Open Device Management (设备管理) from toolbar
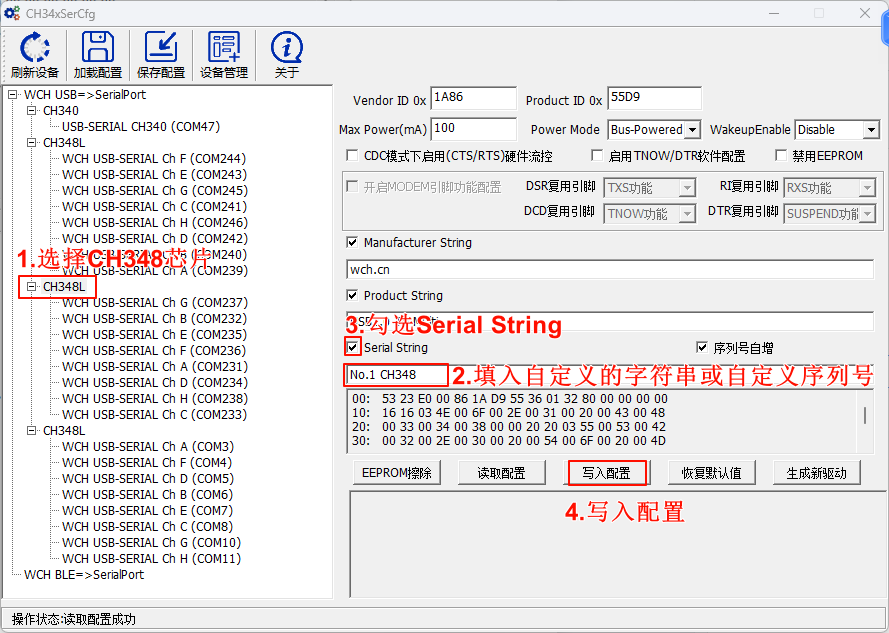Image resolution: width=889 pixels, height=633 pixels. (224, 48)
